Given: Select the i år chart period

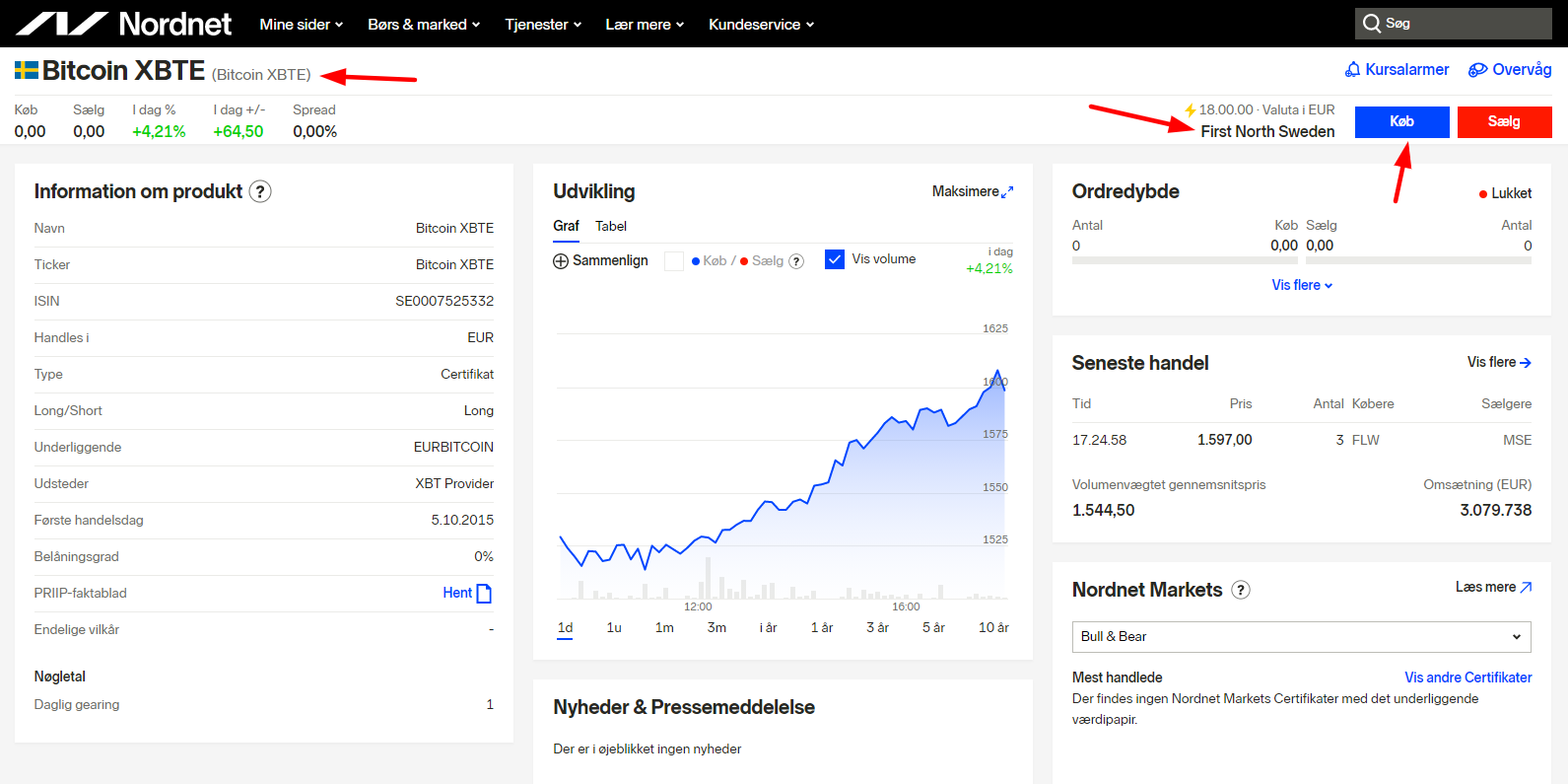Looking at the screenshot, I should coord(769,627).
